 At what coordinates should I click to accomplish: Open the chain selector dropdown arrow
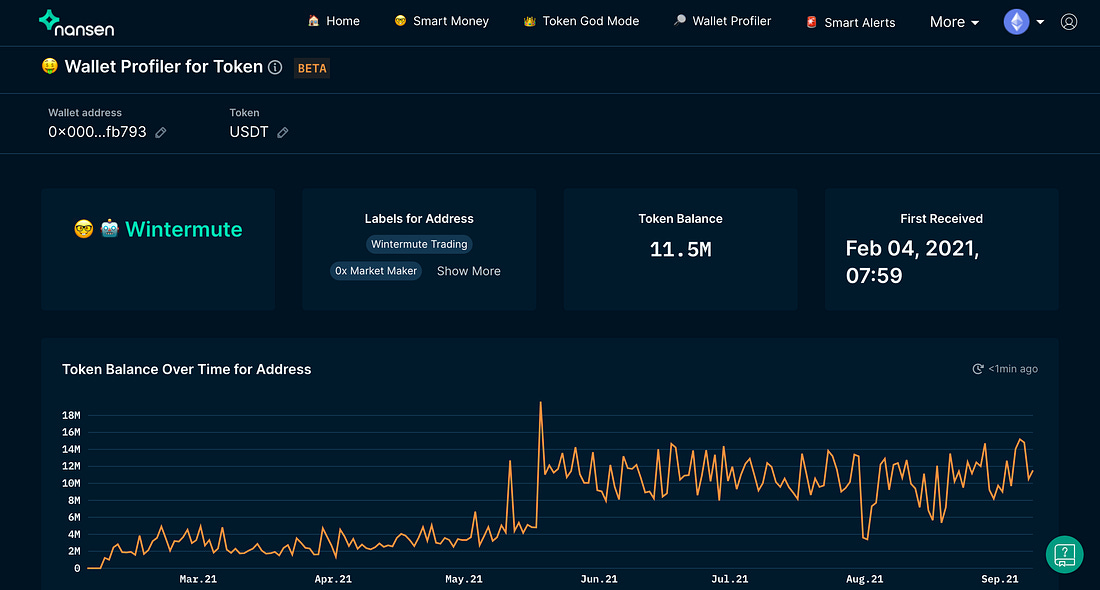1041,22
